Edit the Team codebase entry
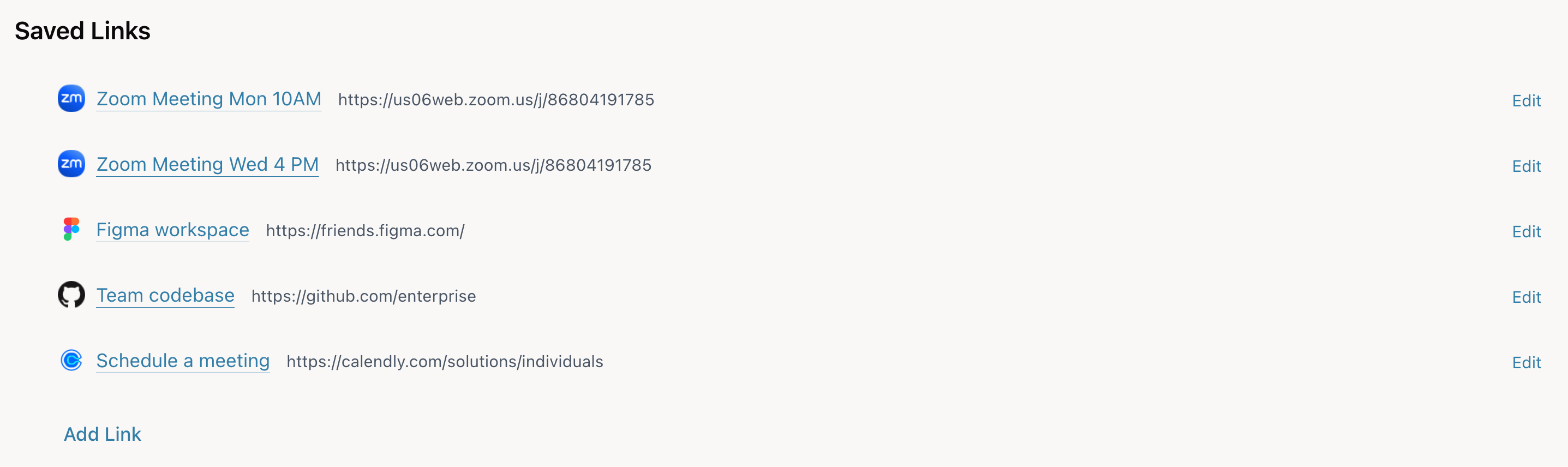This screenshot has height=467, width=1568. tap(1526, 297)
